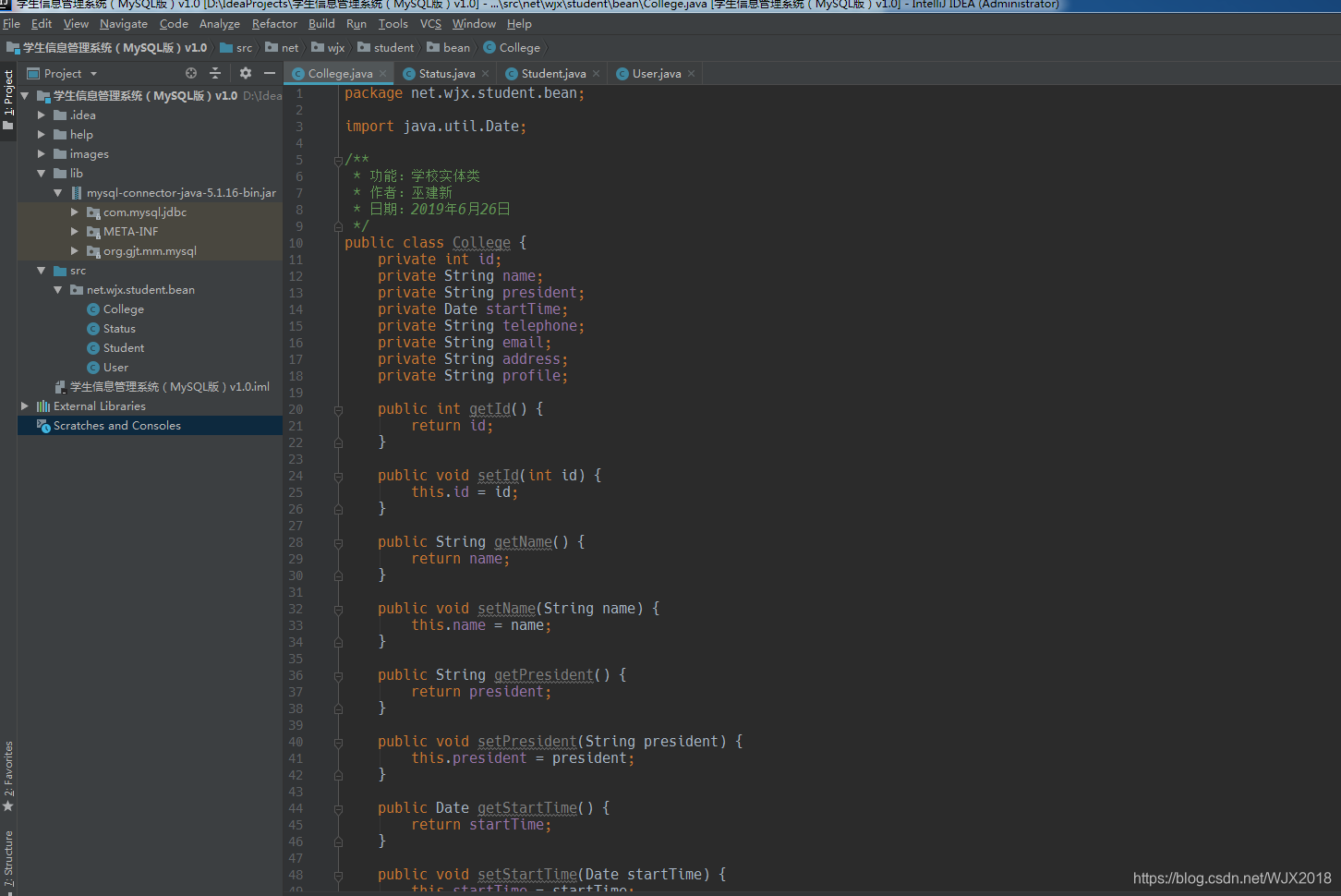Image resolution: width=1341 pixels, height=896 pixels.
Task: Click the College breadcrumb
Action: (x=512, y=48)
